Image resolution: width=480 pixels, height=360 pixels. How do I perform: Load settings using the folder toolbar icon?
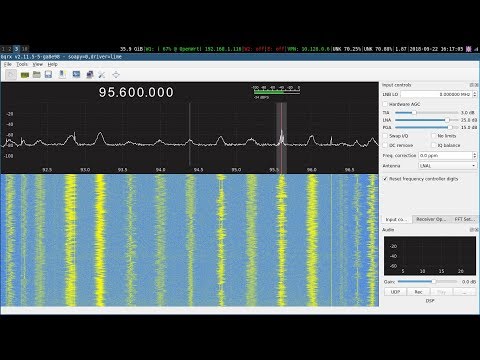(x=37, y=74)
